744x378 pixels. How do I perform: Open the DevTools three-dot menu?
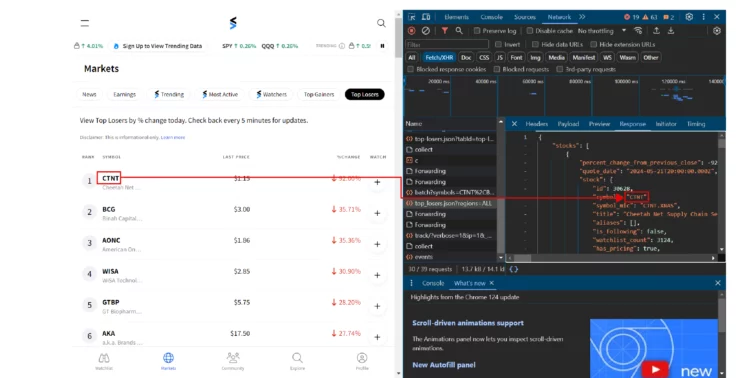pos(704,17)
